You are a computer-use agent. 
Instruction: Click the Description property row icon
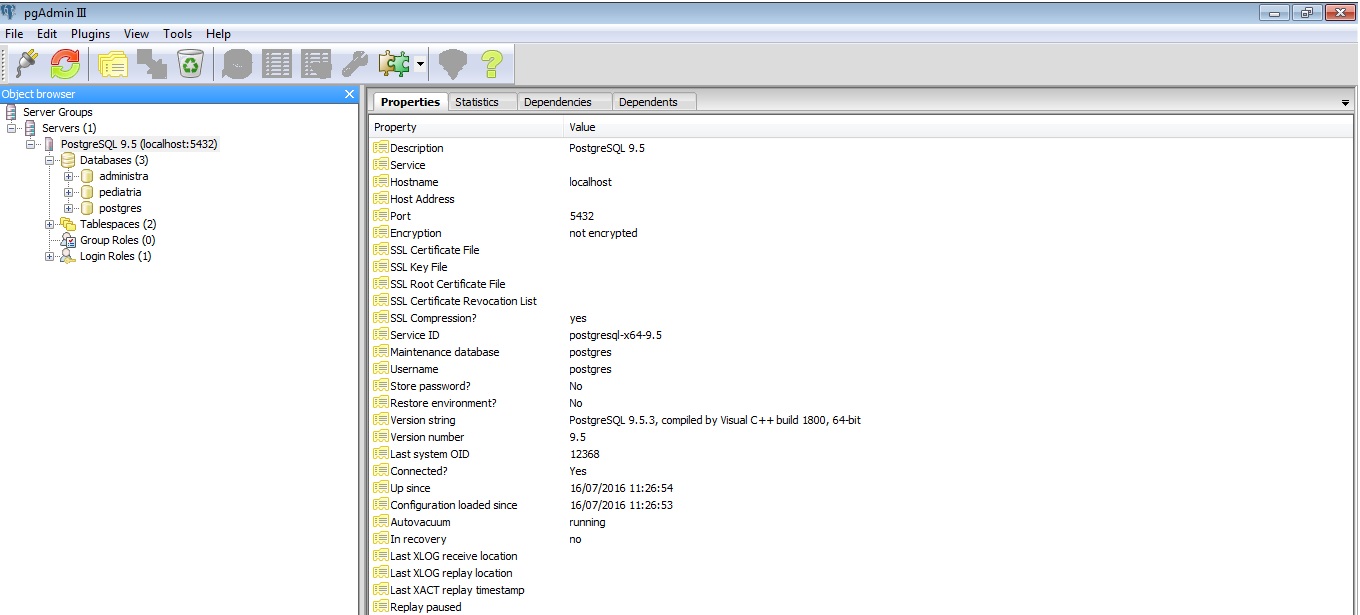[x=380, y=148]
